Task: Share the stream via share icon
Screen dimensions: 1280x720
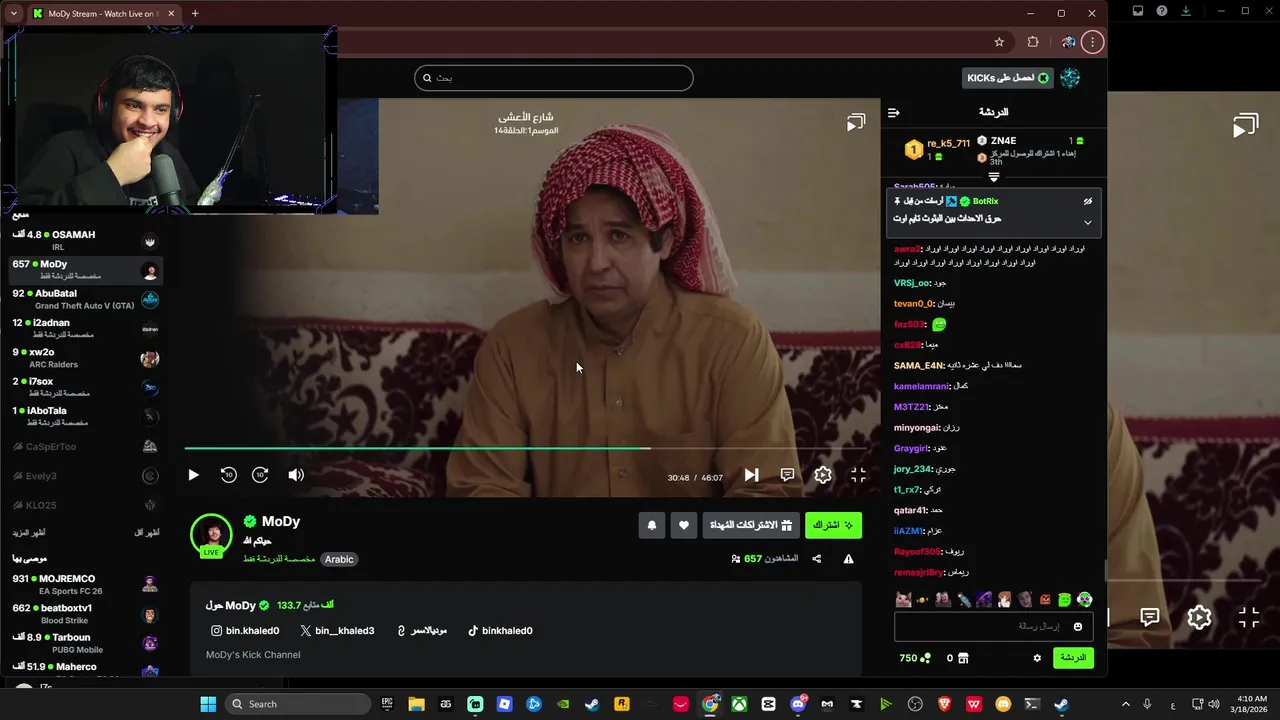Action: pos(816,559)
